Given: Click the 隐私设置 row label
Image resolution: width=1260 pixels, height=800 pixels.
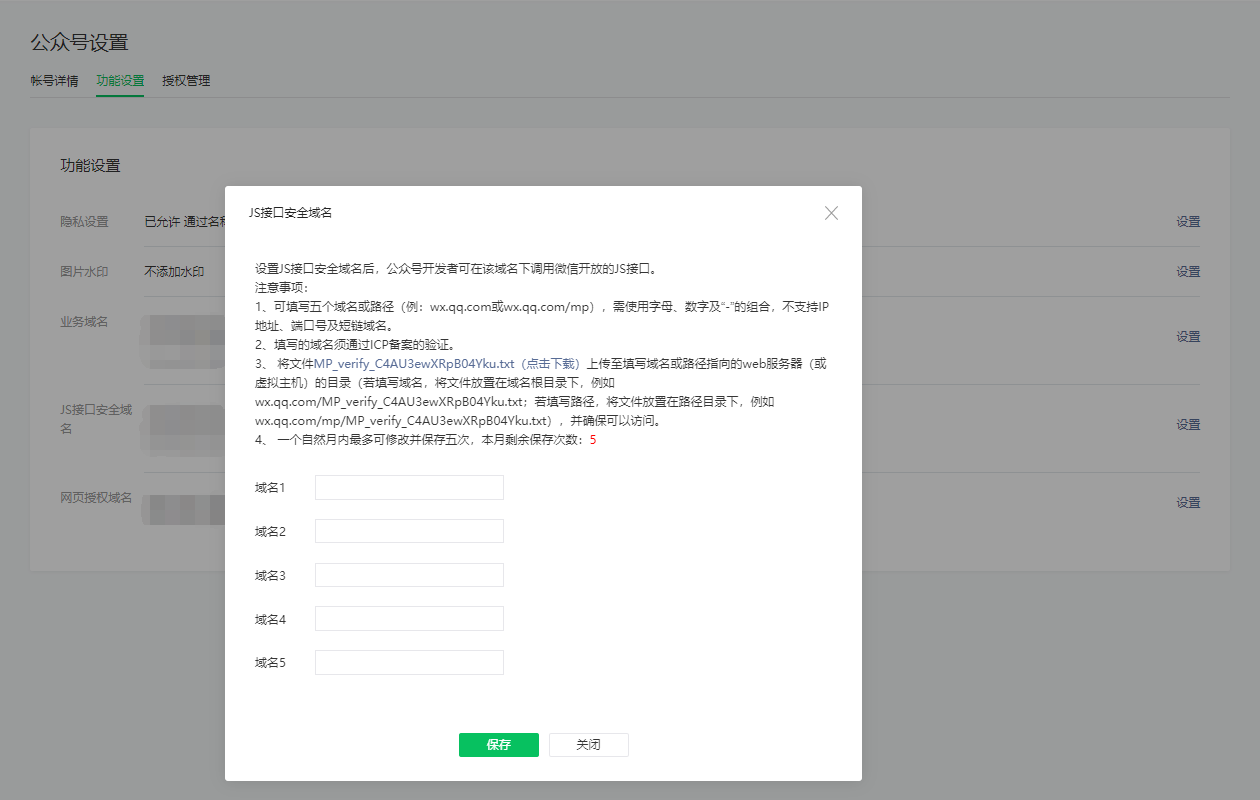Looking at the screenshot, I should (x=84, y=222).
